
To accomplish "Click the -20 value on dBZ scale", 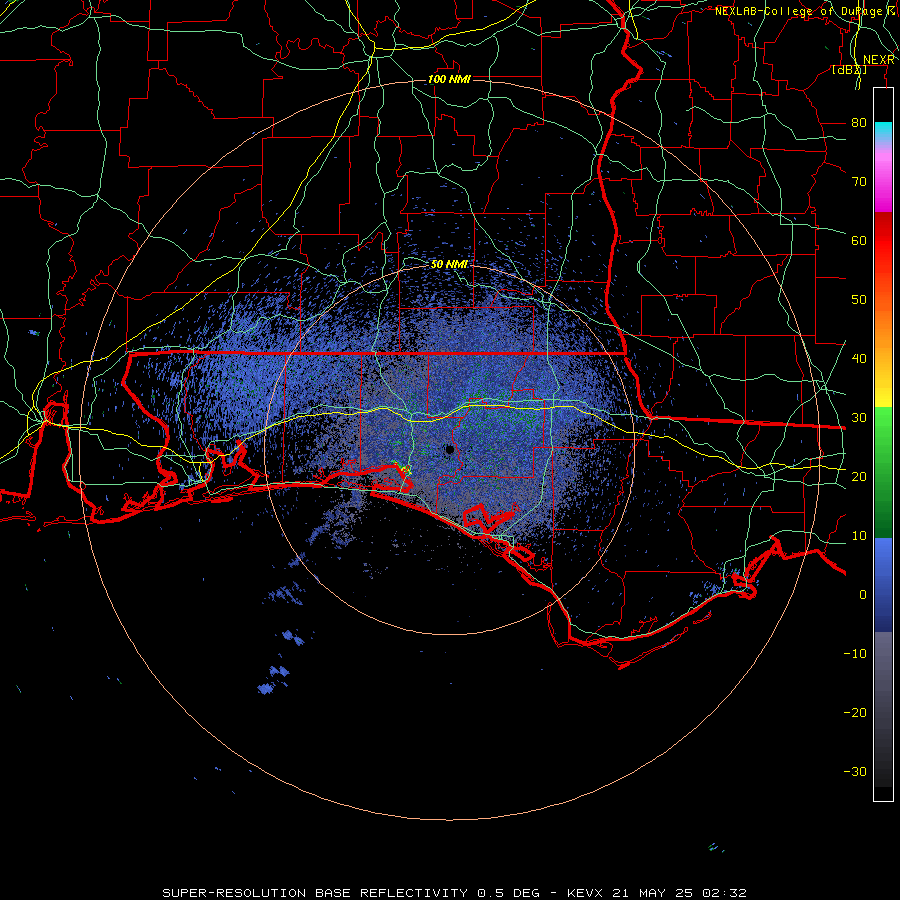I will point(855,712).
